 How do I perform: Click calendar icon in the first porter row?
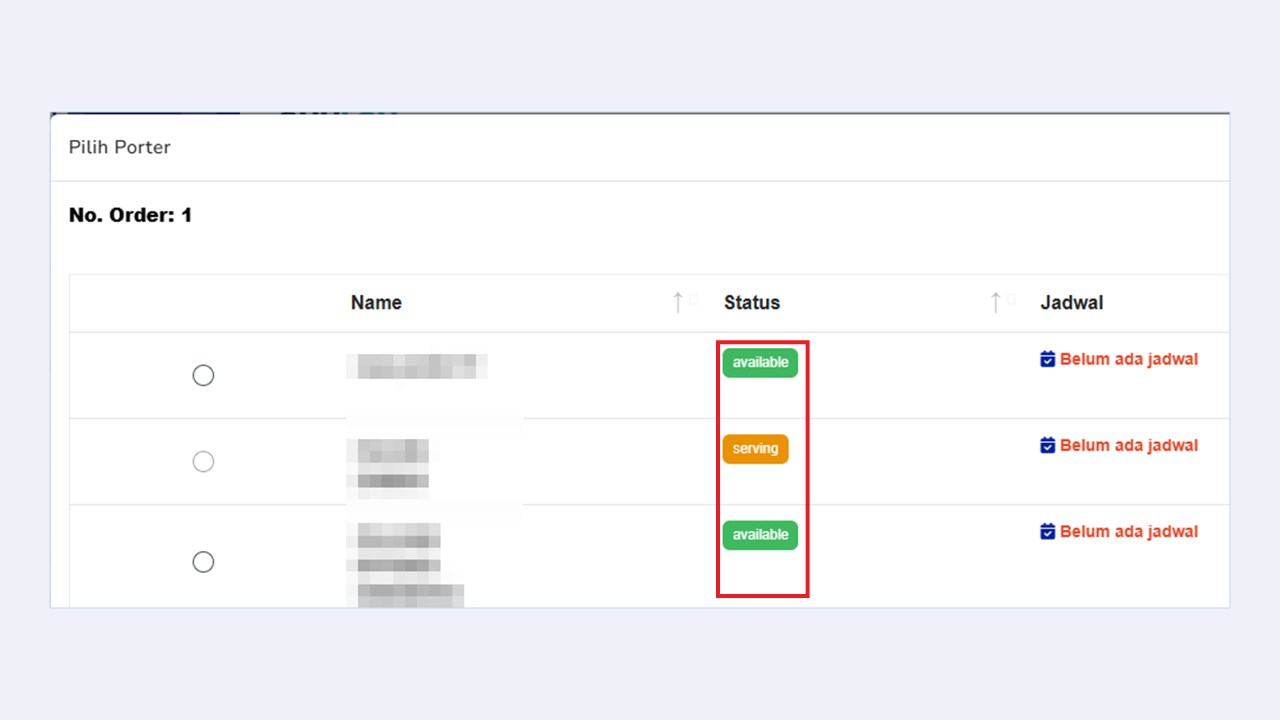coord(1047,359)
